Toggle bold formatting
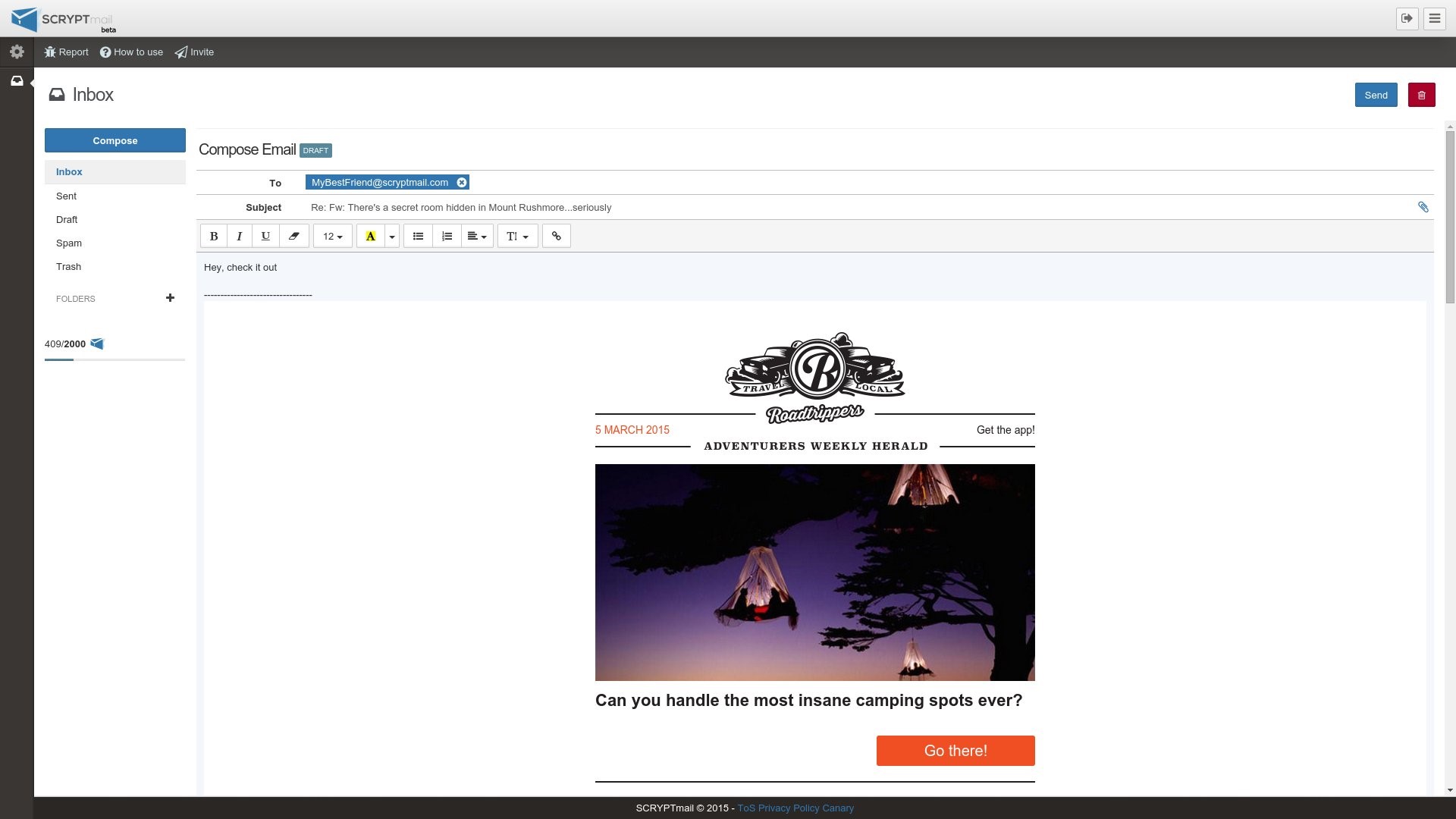 point(214,236)
